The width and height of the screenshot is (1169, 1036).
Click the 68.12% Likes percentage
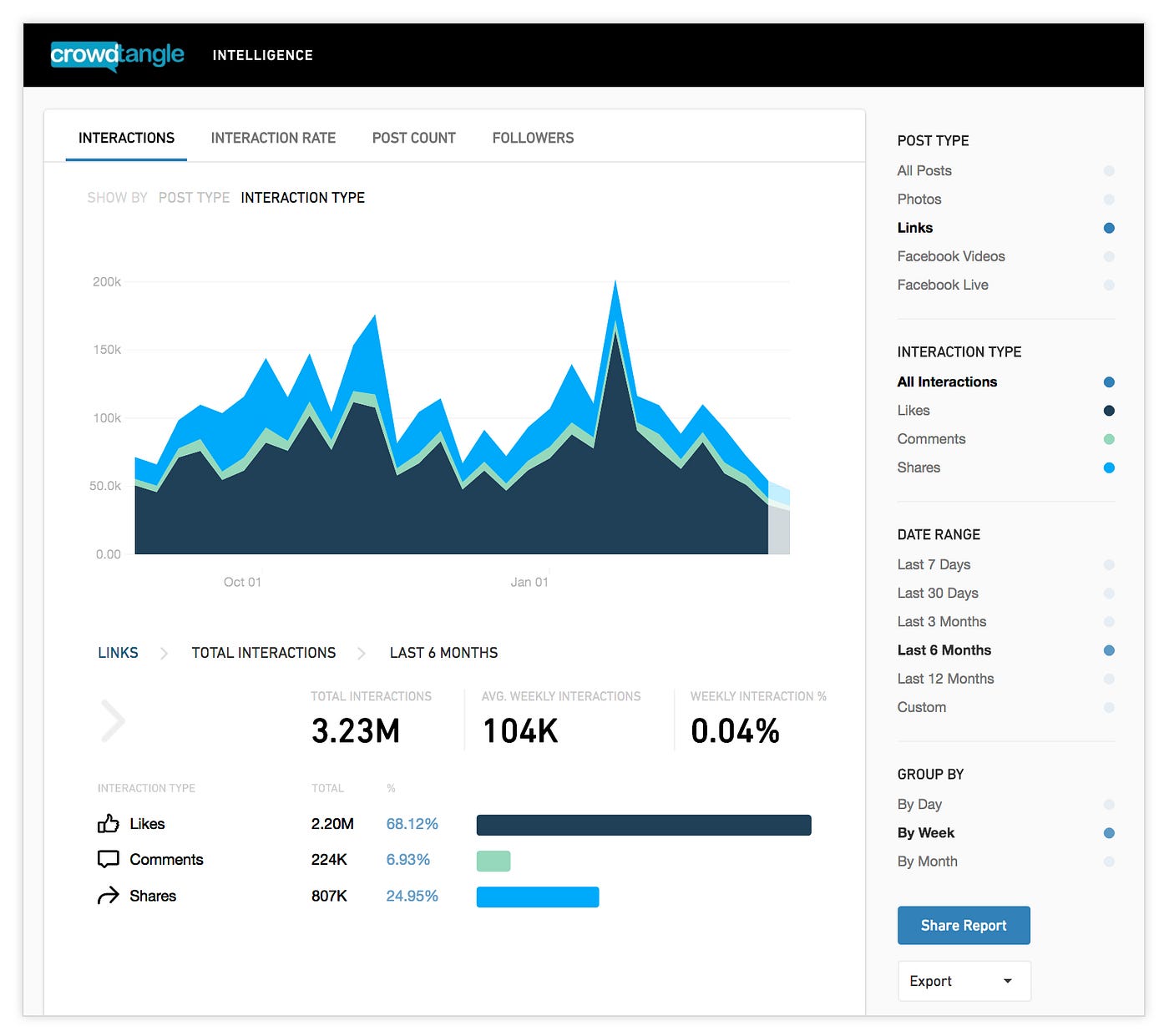pos(412,824)
